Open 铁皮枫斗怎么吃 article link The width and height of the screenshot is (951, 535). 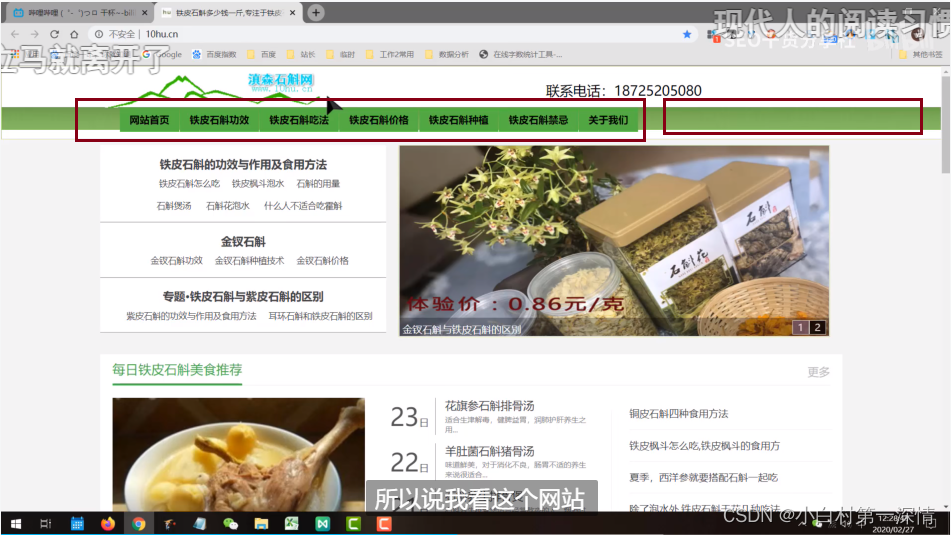tap(704, 446)
